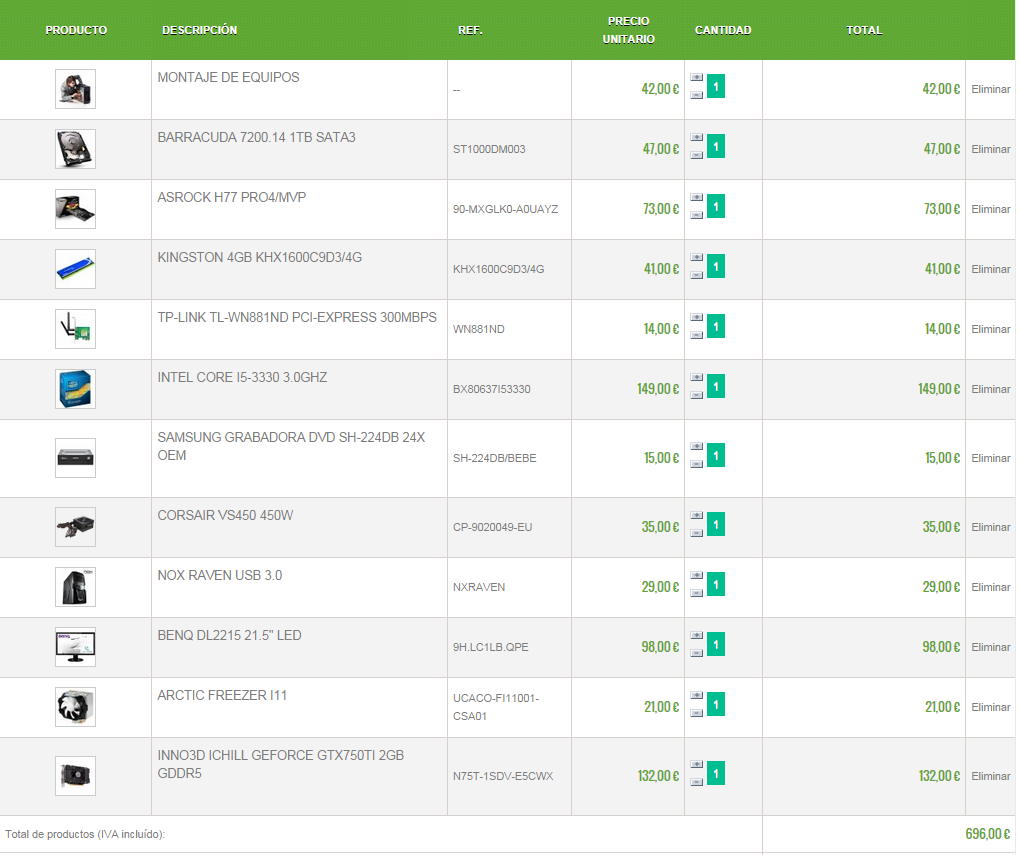Open the Inno3D graphics card thumbnail
Image resolution: width=1020 pixels, height=855 pixels.
[75, 775]
